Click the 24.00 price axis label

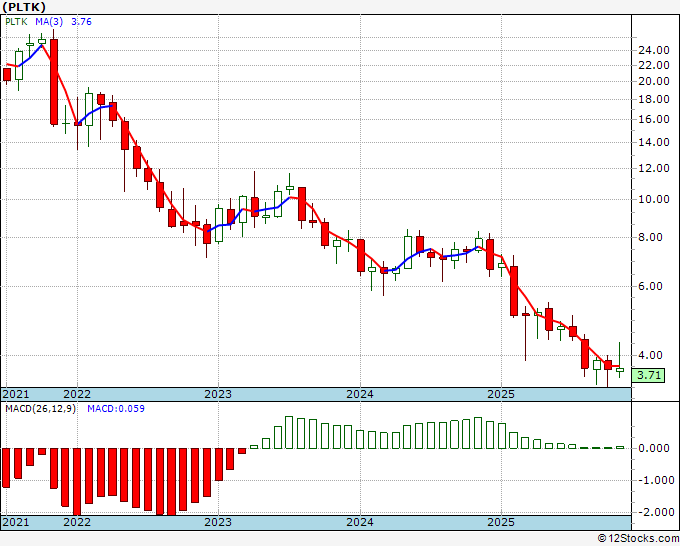point(653,50)
